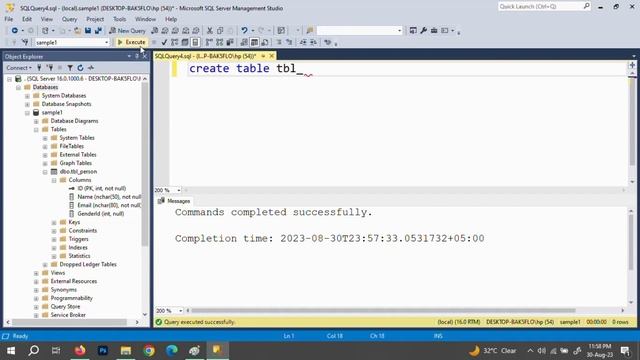Click the Results to Grid icon
This screenshot has height=360, width=640.
[x=254, y=42]
